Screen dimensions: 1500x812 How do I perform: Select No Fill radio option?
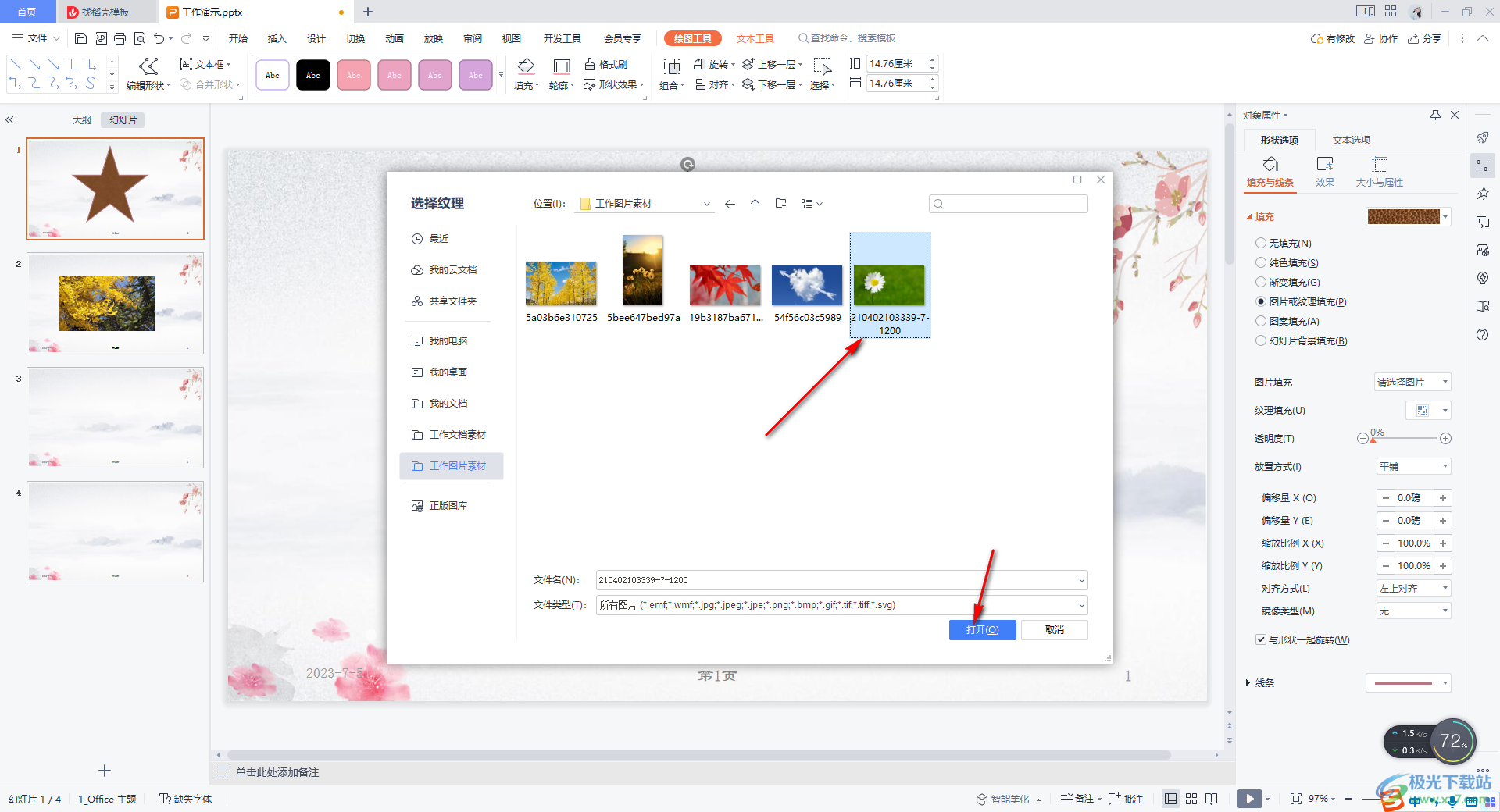(x=1260, y=244)
